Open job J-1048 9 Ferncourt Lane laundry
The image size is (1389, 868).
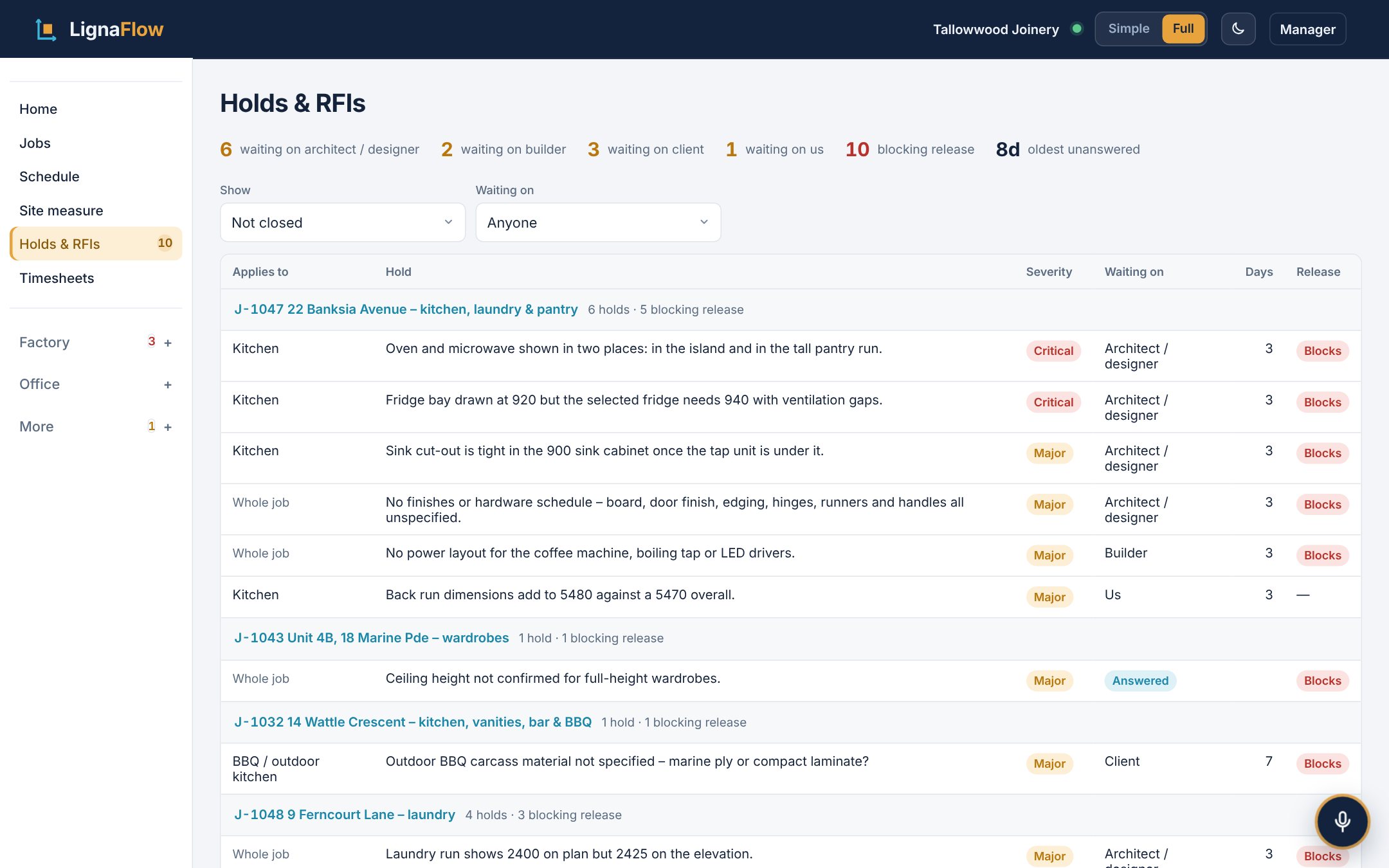click(345, 815)
